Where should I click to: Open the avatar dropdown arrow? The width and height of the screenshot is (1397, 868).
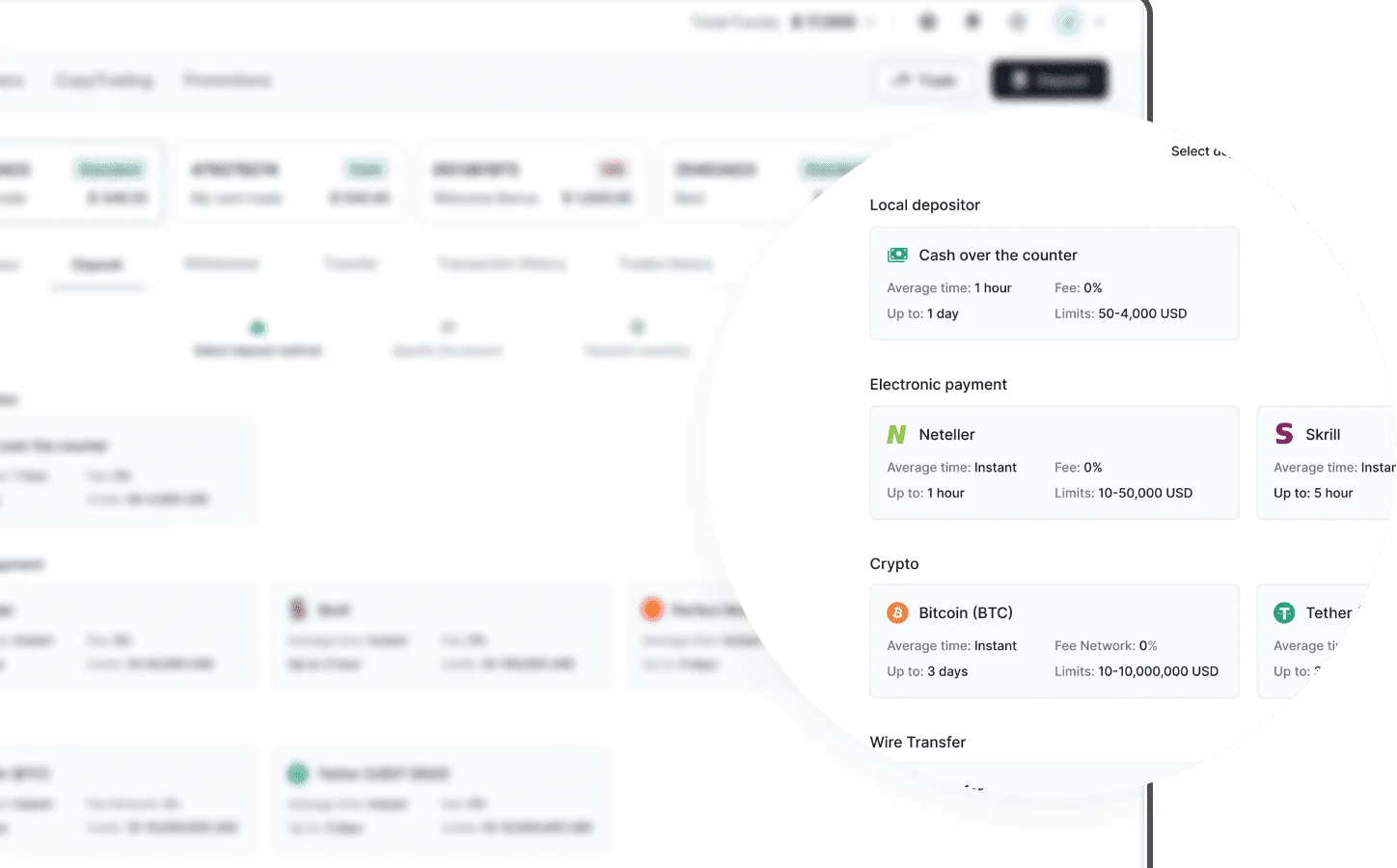(1099, 21)
